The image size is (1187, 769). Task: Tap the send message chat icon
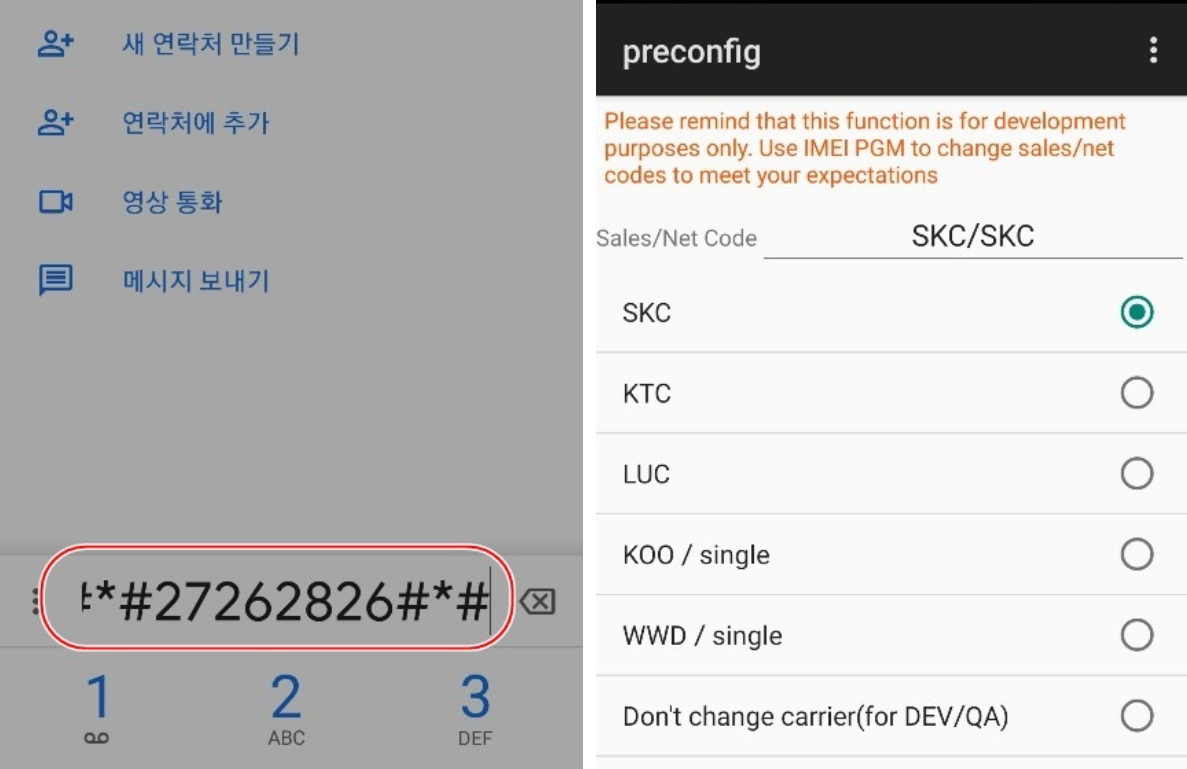tap(55, 280)
